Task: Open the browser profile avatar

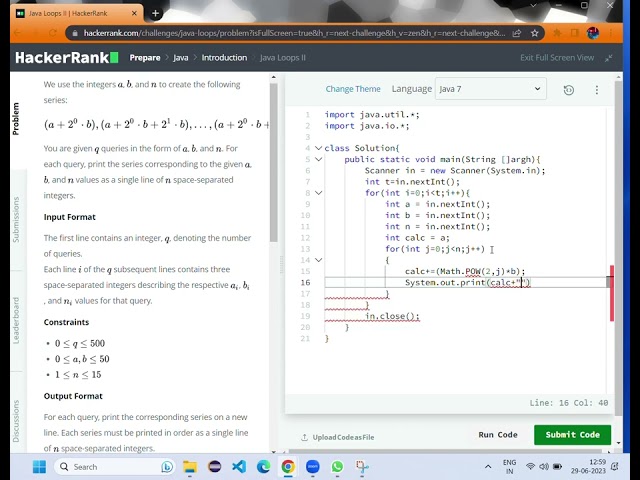Action: pyautogui.click(x=593, y=33)
